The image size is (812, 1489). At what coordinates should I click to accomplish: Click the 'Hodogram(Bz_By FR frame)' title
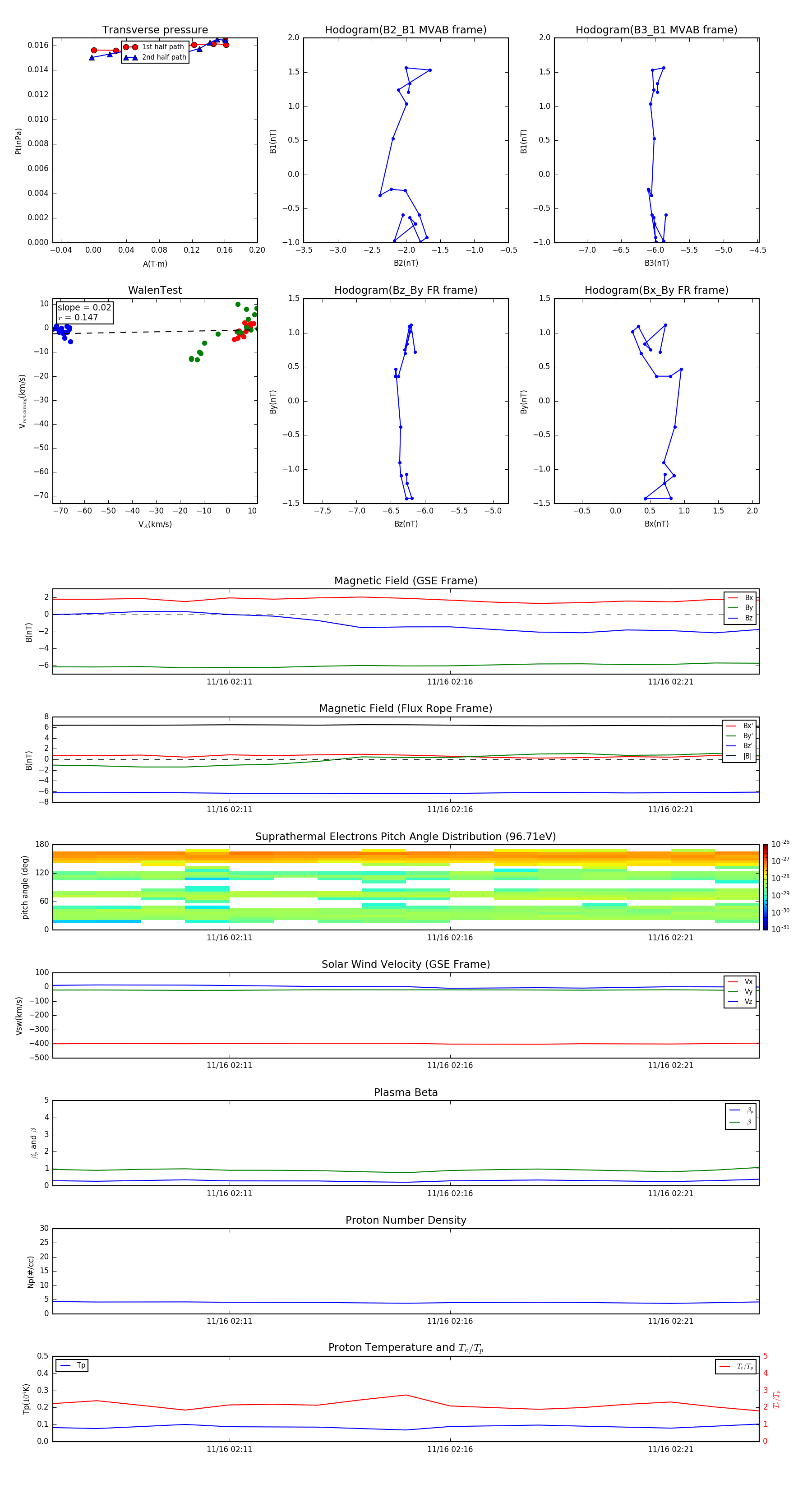click(x=406, y=290)
